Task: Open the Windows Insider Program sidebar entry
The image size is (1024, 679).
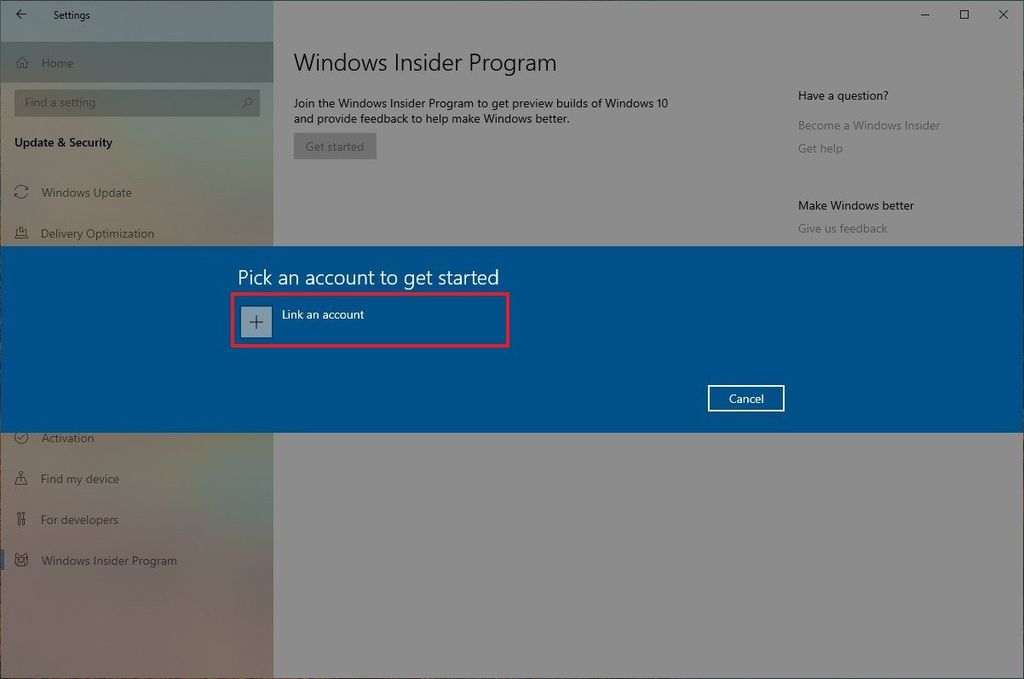Action: (109, 560)
